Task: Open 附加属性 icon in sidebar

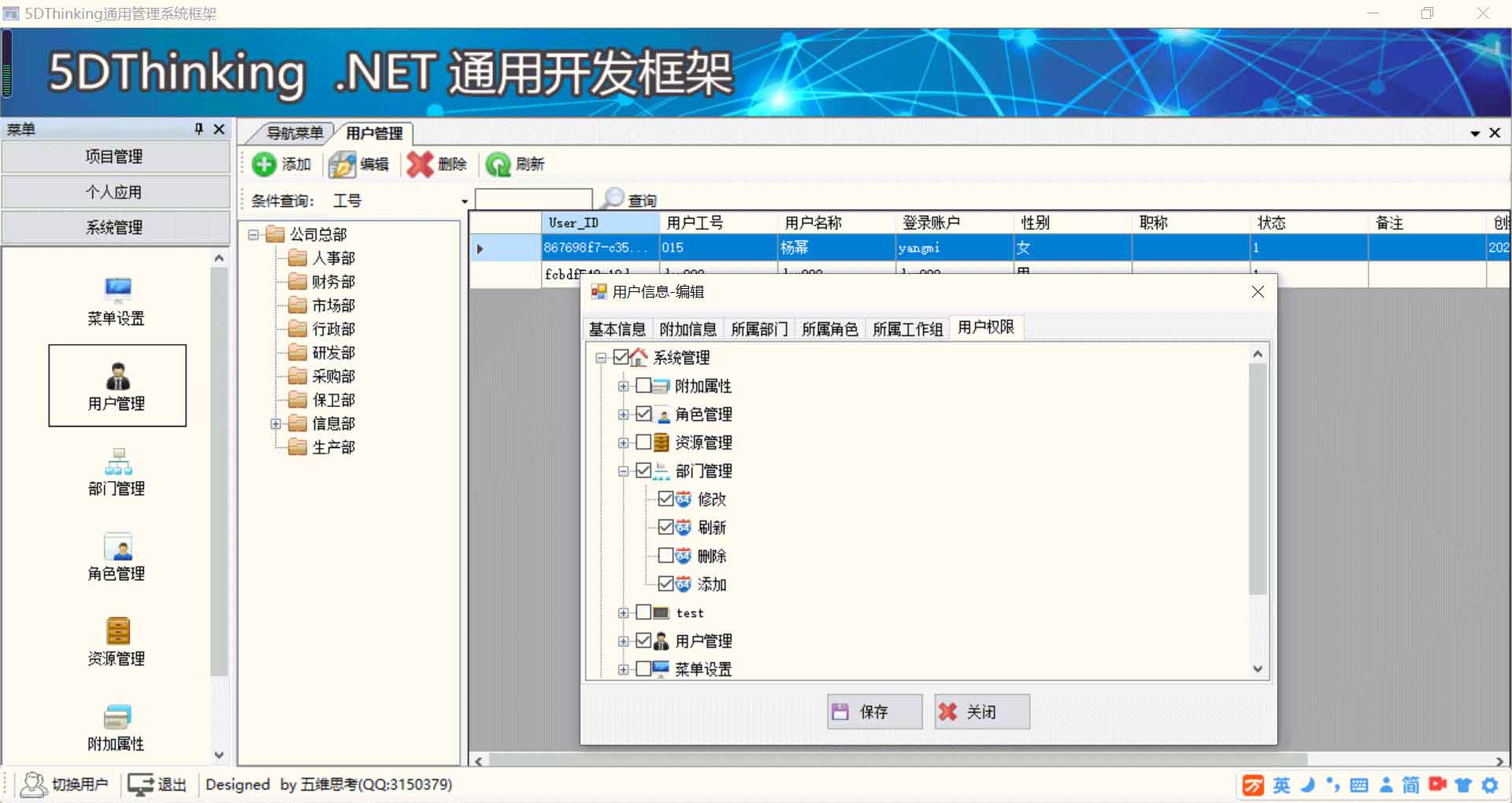Action: (x=117, y=716)
